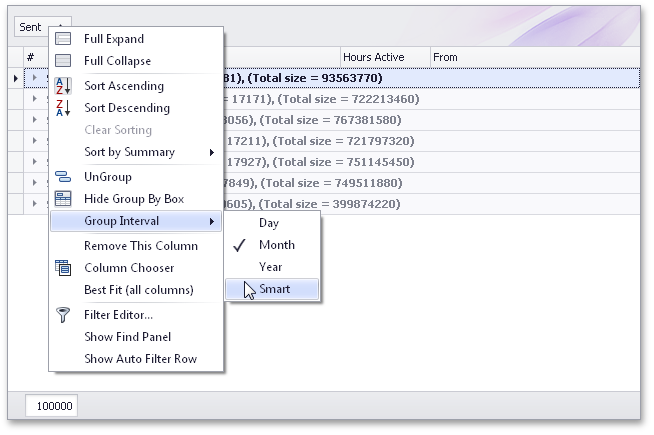Viewport: 654px width, 435px height.
Task: Click the Filter Editor funnel icon
Action: coord(63,315)
